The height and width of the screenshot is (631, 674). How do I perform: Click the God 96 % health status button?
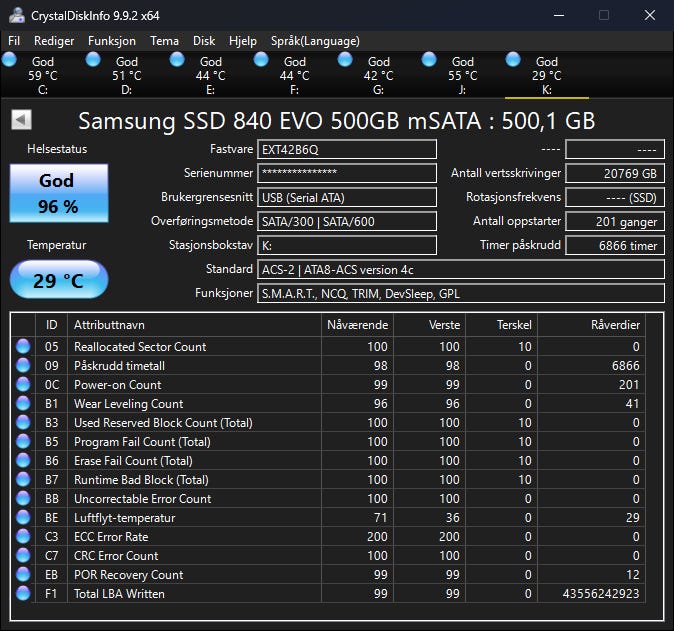click(x=59, y=193)
